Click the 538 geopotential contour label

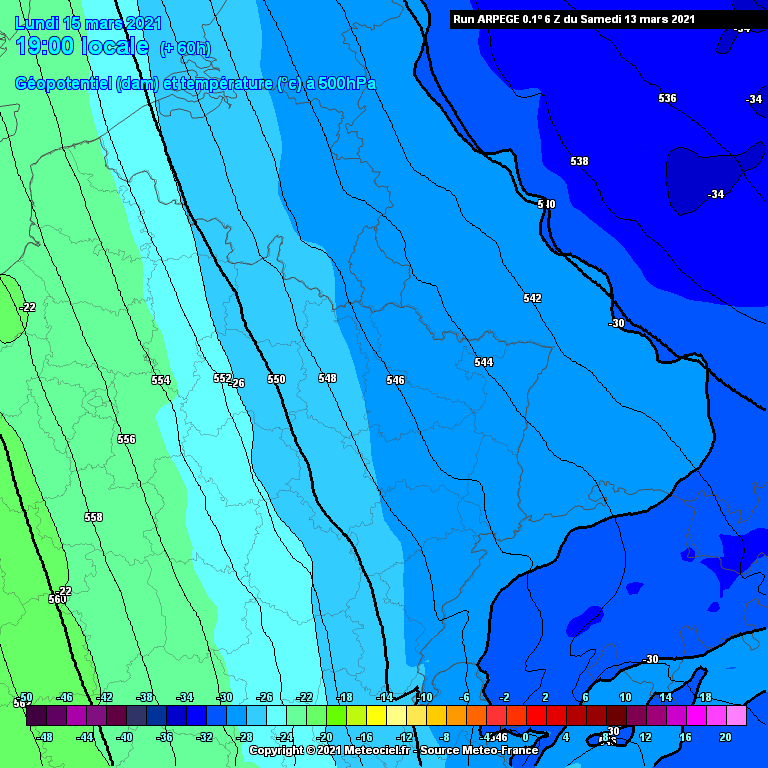(579, 161)
